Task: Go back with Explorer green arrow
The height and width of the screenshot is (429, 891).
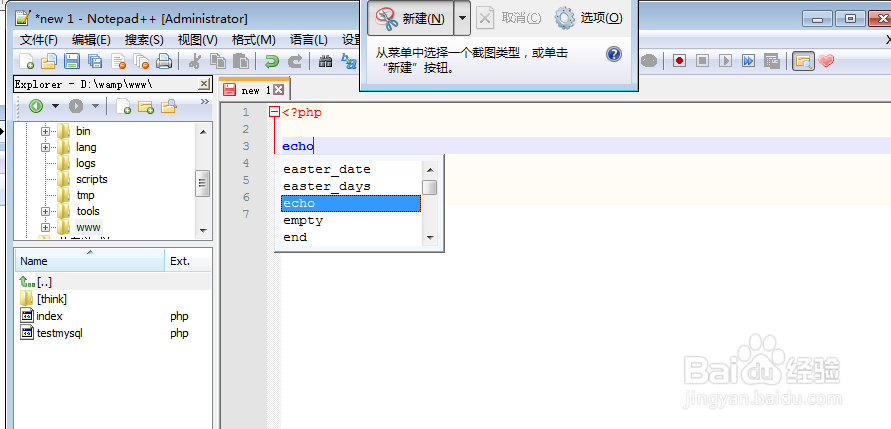Action: click(36, 106)
